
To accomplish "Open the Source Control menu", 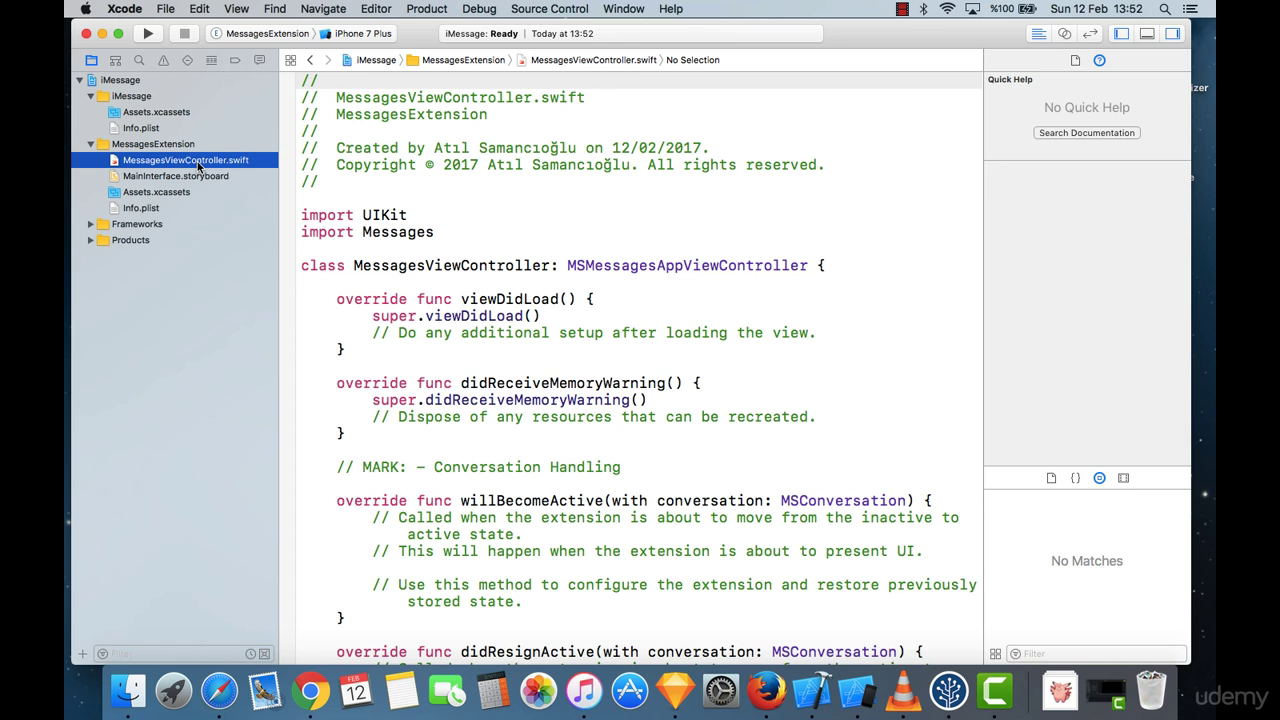I will click(549, 9).
